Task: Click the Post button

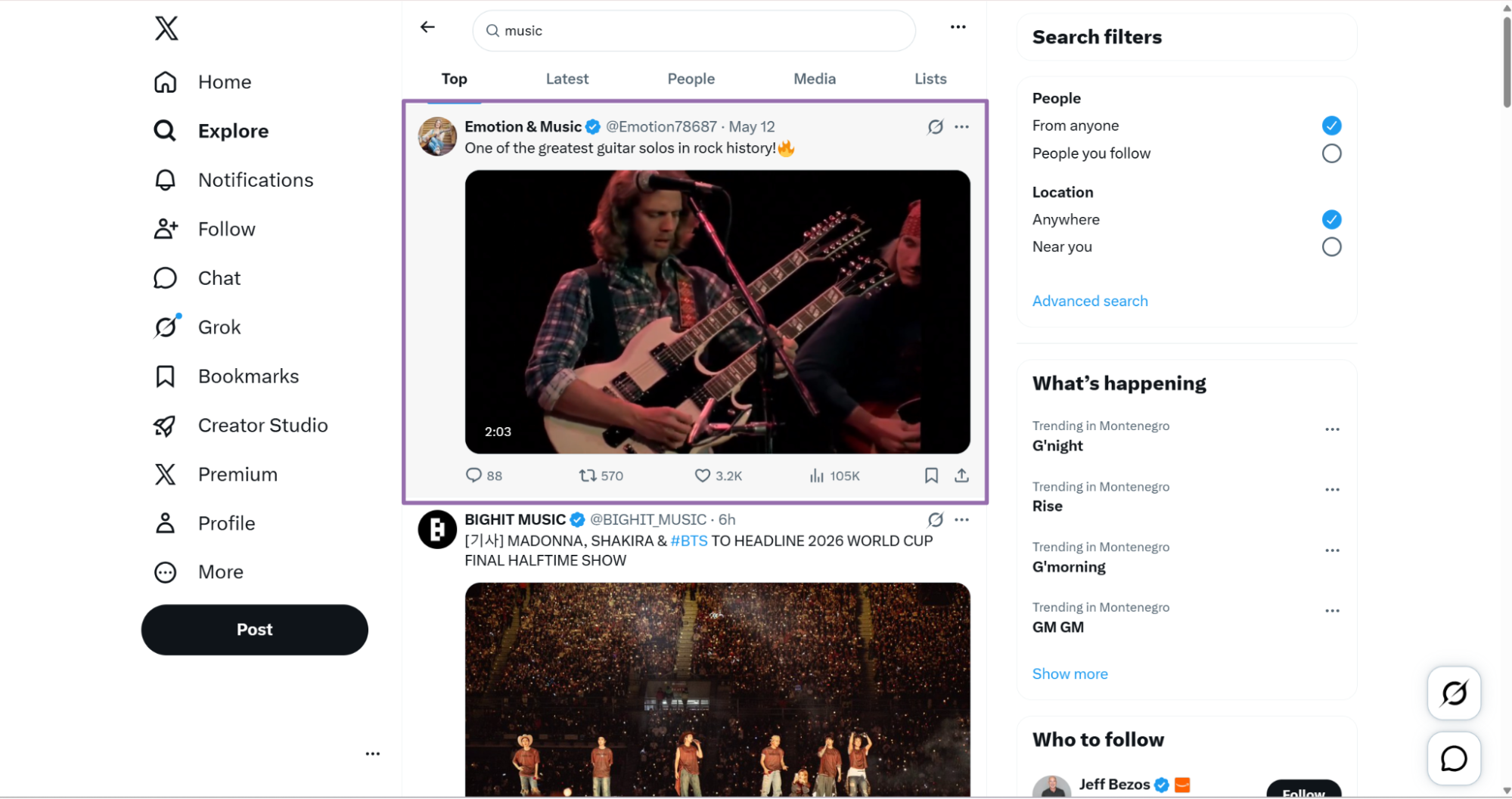Action: (254, 630)
